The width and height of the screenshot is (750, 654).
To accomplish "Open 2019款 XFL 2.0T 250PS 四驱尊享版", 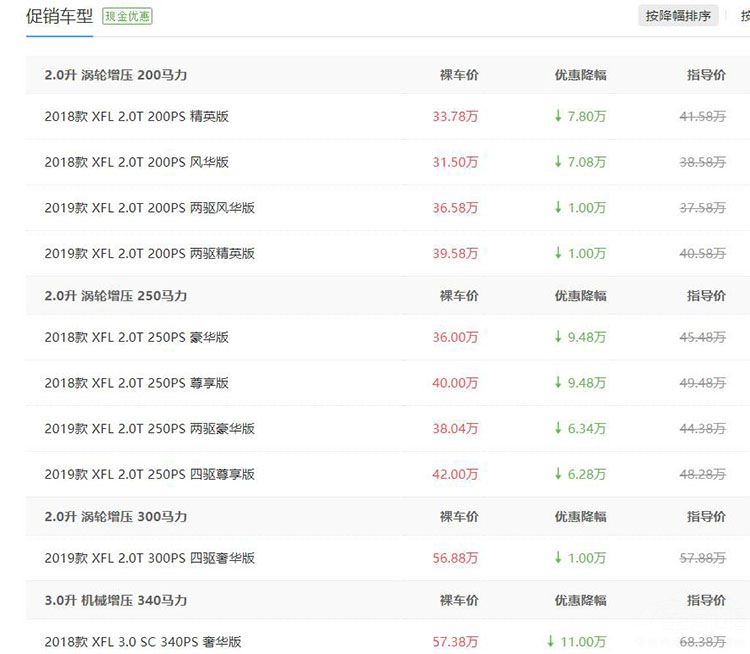I will [149, 474].
